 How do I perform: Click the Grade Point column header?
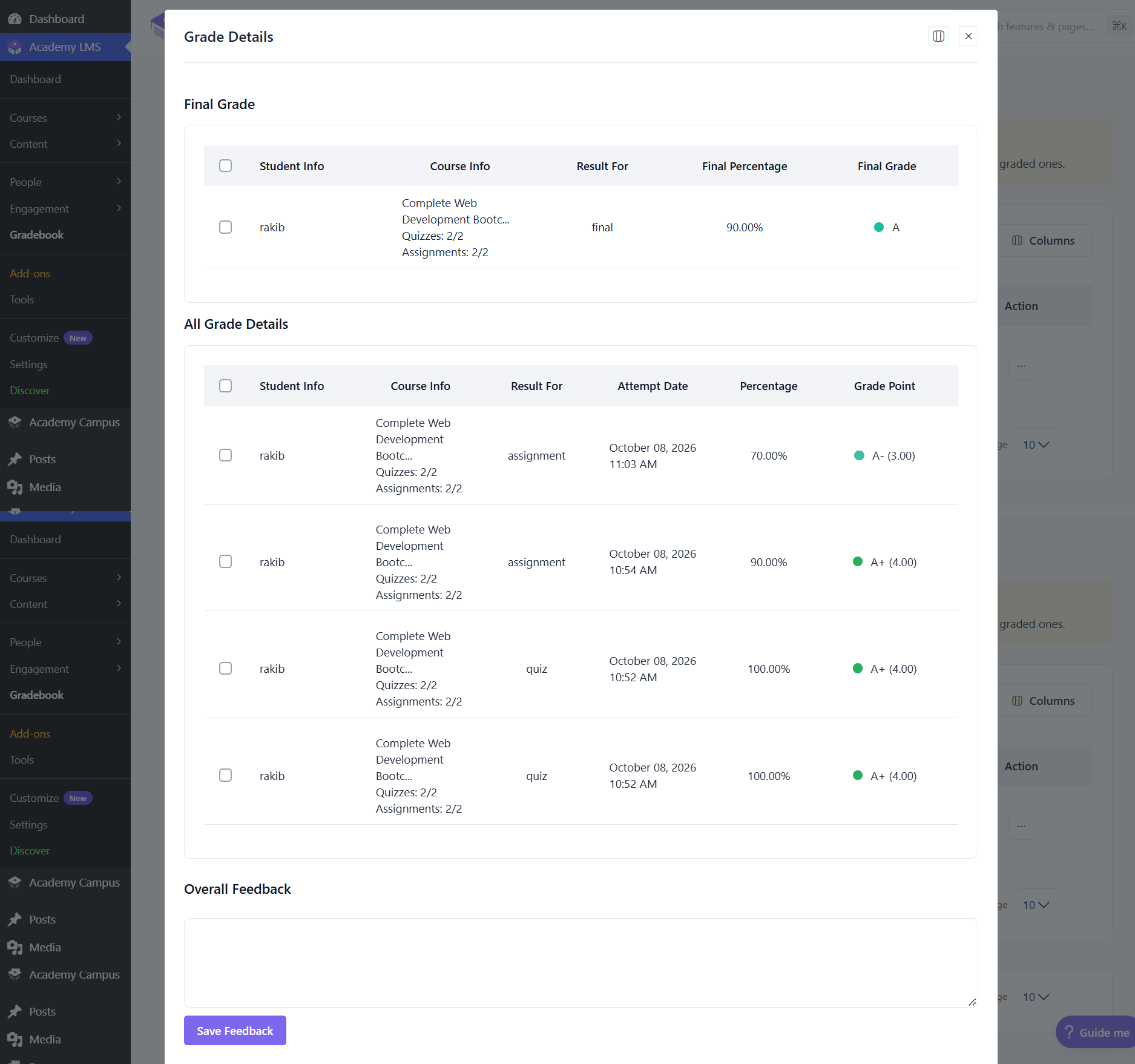pyautogui.click(x=884, y=386)
